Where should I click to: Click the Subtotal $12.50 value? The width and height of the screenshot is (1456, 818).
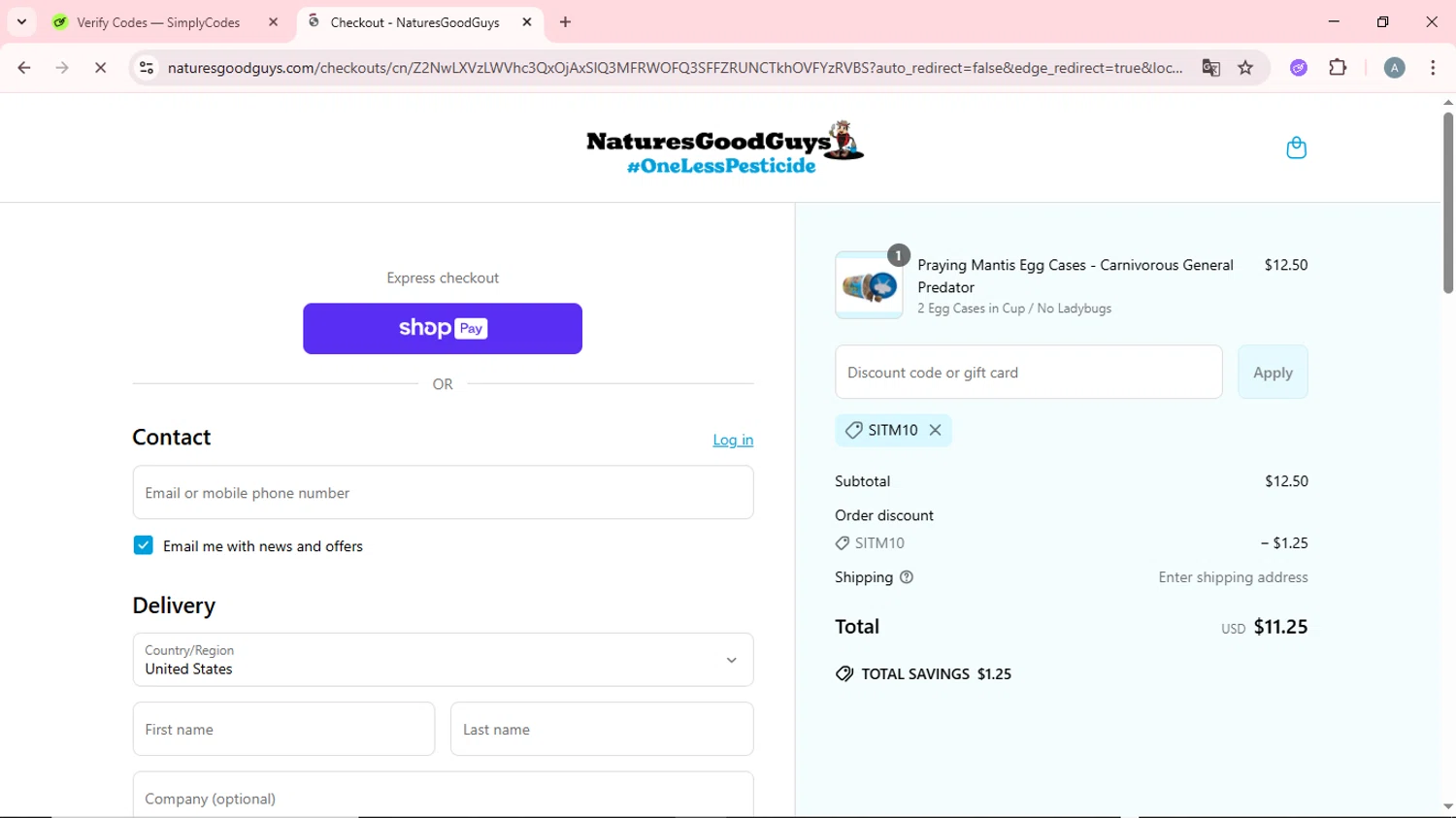point(1286,481)
